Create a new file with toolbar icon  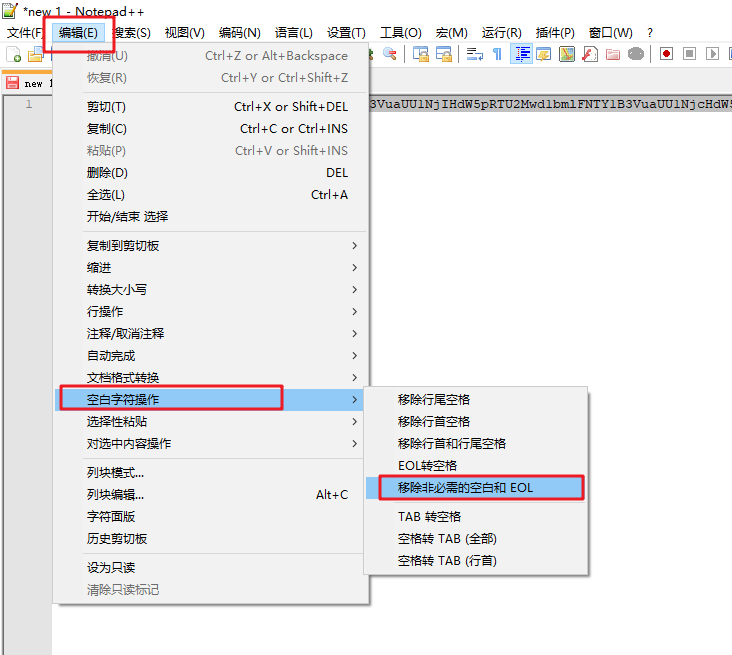click(x=14, y=55)
